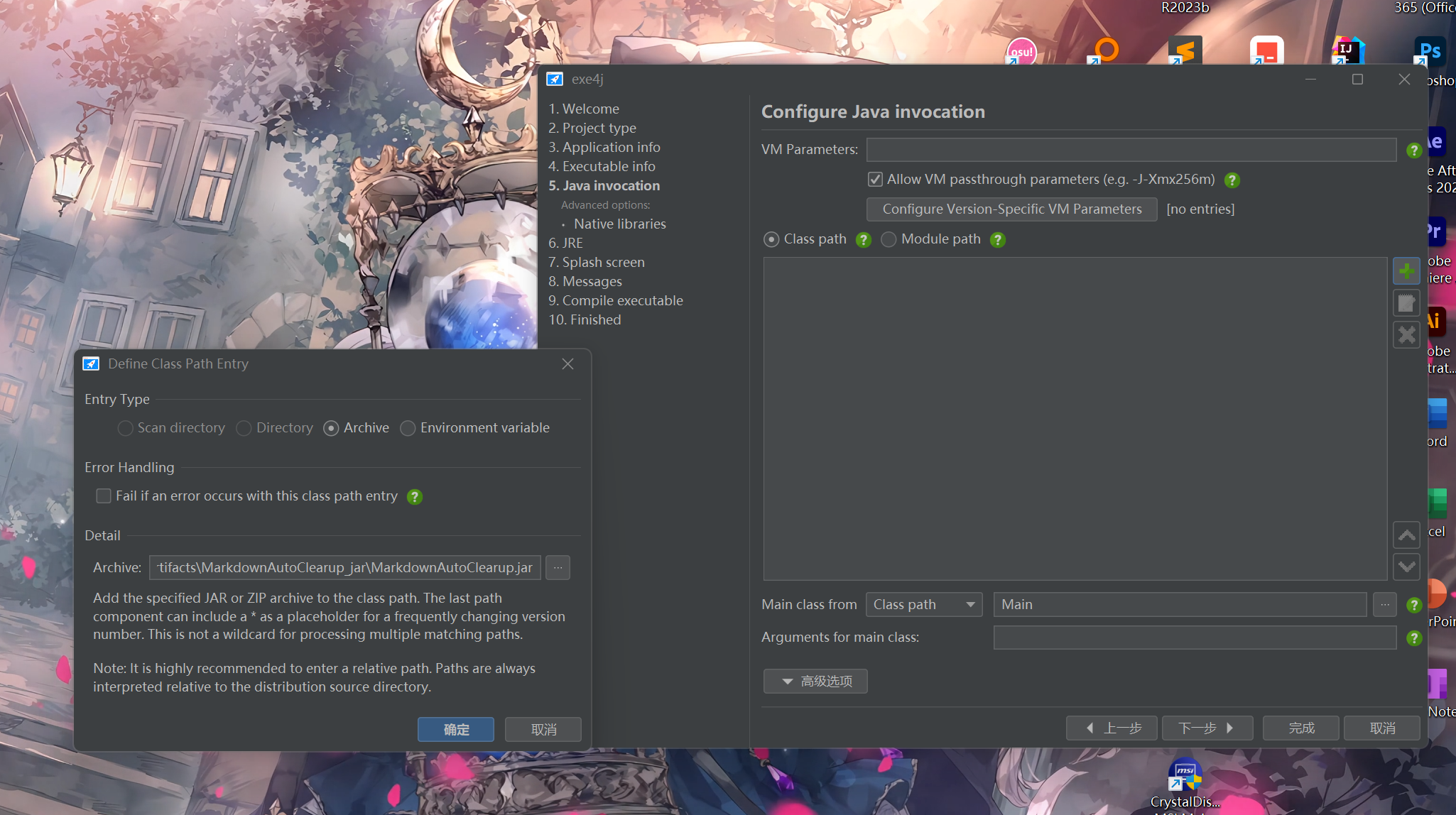Click browse button next to Main class field
This screenshot has height=815, width=1456.
pyautogui.click(x=1384, y=605)
